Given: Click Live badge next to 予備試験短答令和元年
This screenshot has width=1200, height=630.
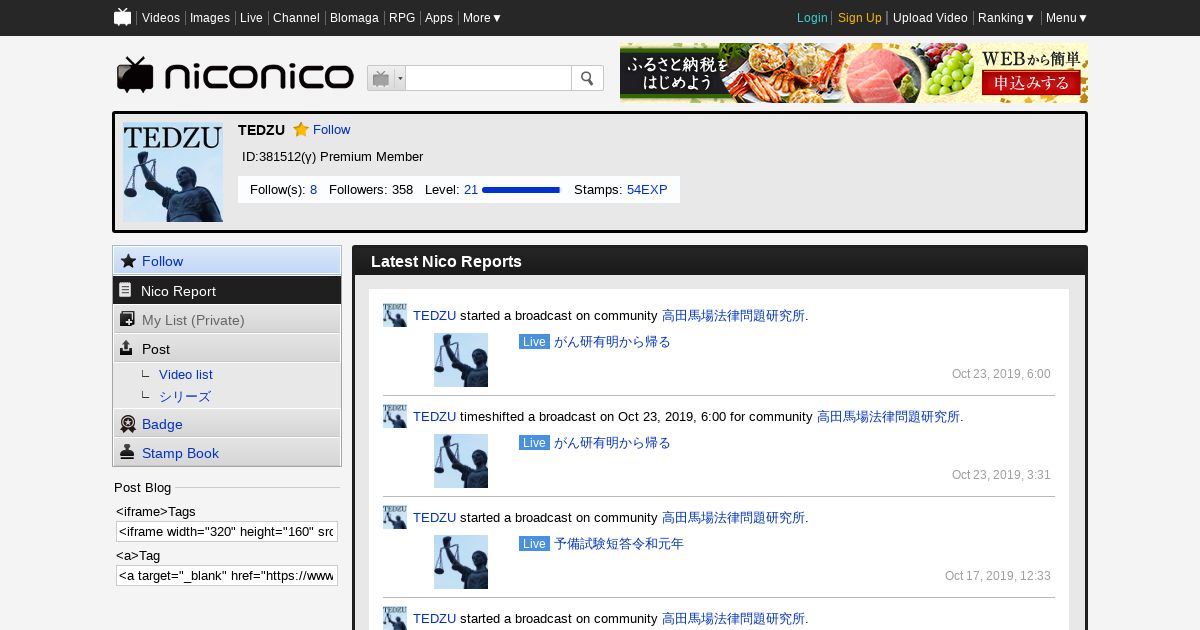Looking at the screenshot, I should point(534,544).
